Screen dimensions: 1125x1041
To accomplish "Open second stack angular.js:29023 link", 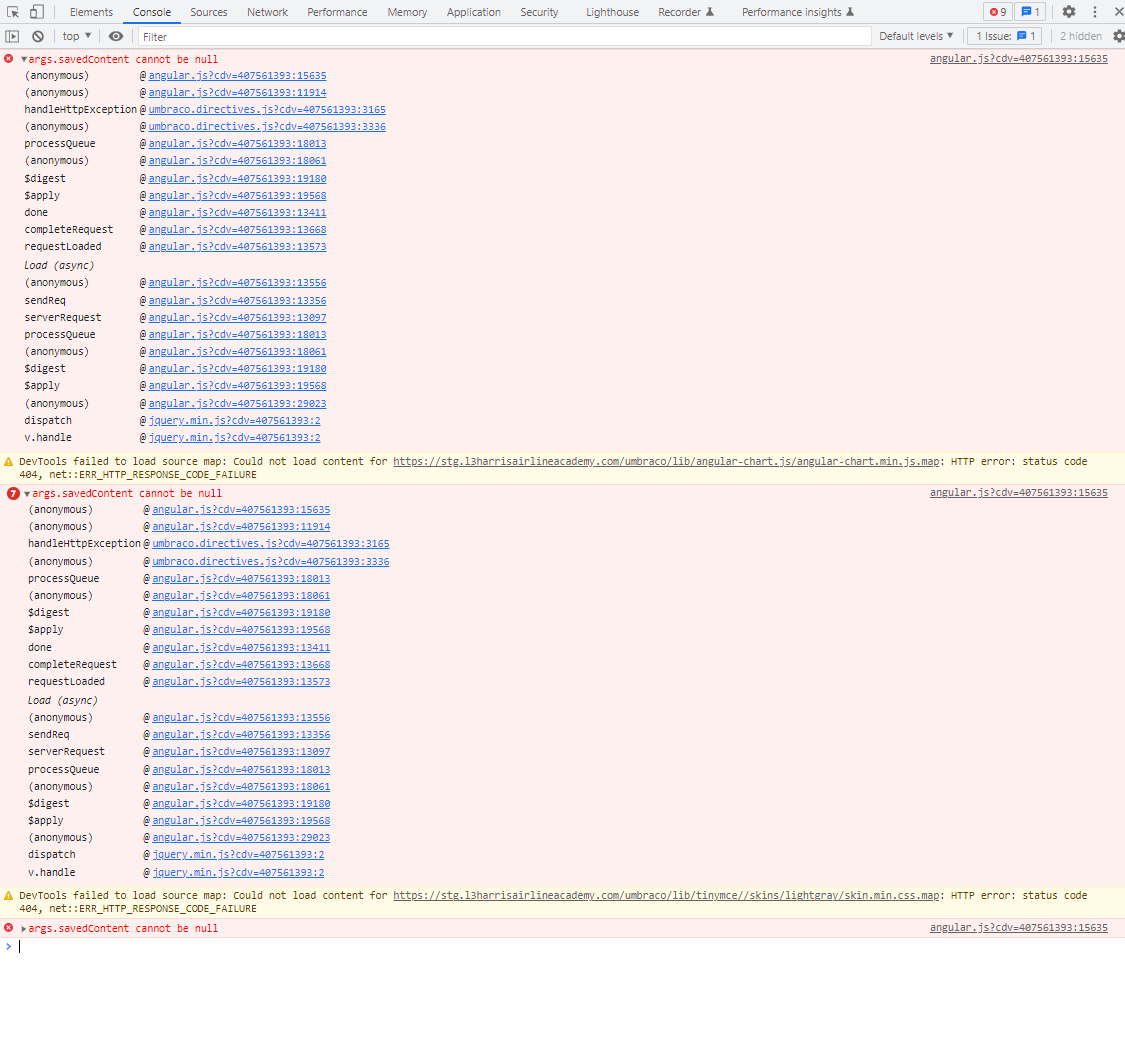I will coord(241,838).
